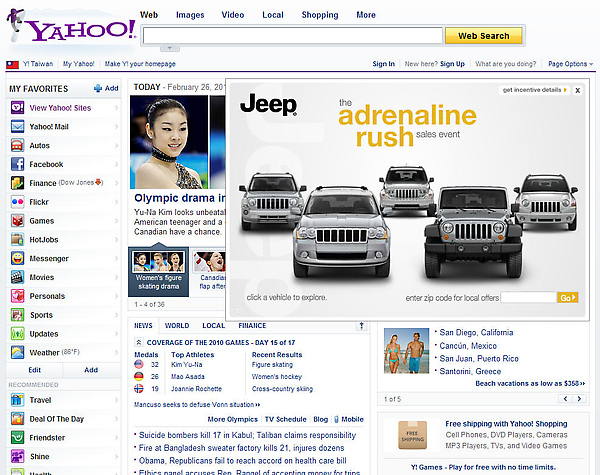The width and height of the screenshot is (600, 475).
Task: Expand the Flickr row chevron
Action: [x=116, y=202]
